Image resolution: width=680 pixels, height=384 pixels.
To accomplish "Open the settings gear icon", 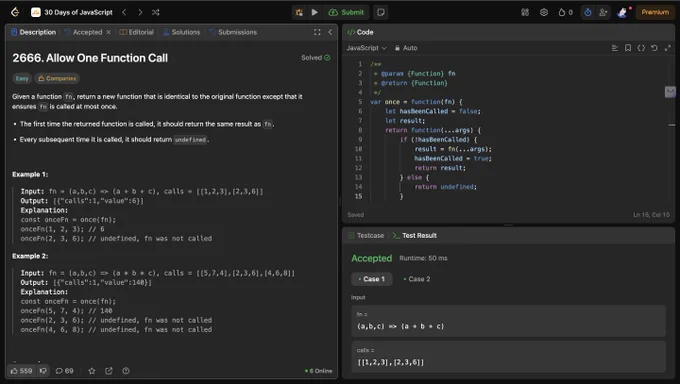I will pos(544,12).
